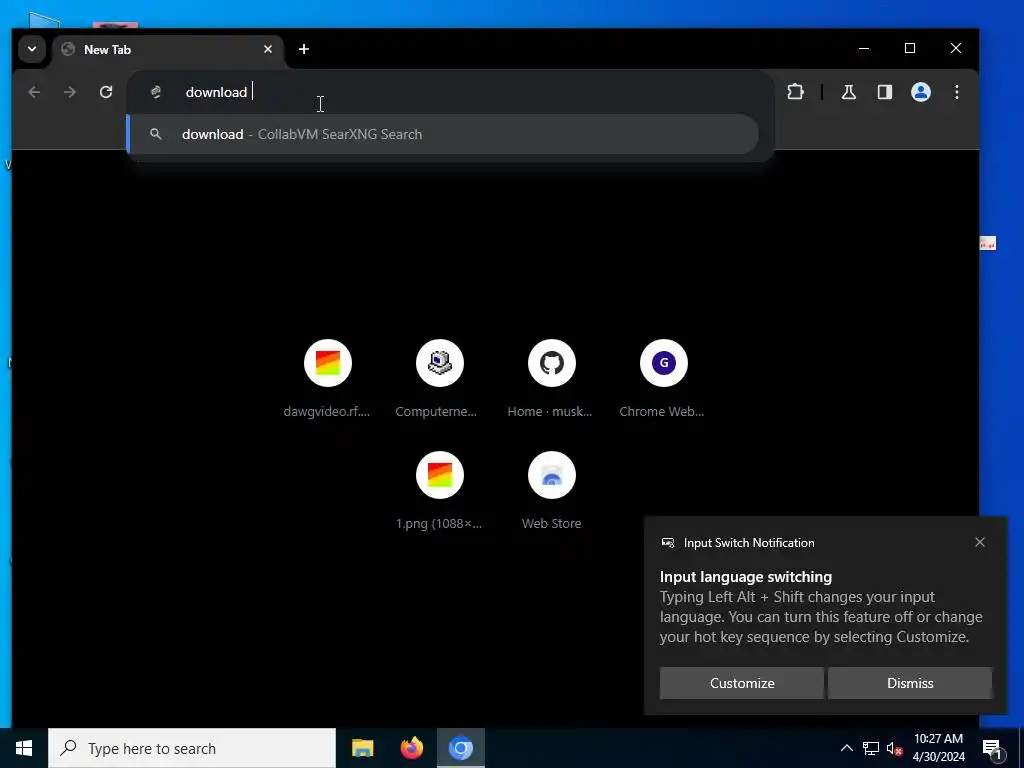
Task: Open the 1.png (1088×... shortcut
Action: pos(440,491)
